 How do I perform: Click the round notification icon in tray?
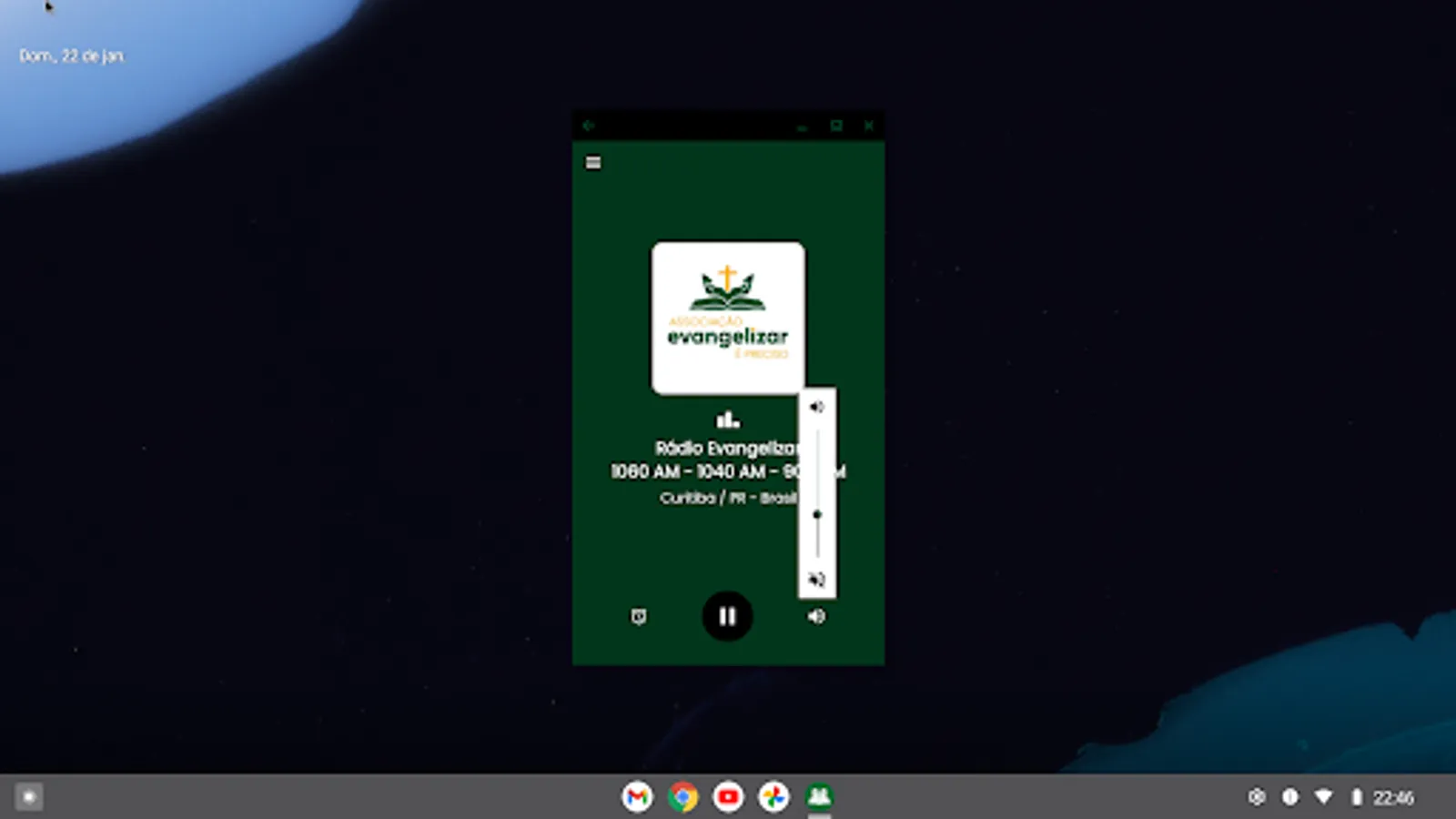(x=1290, y=797)
